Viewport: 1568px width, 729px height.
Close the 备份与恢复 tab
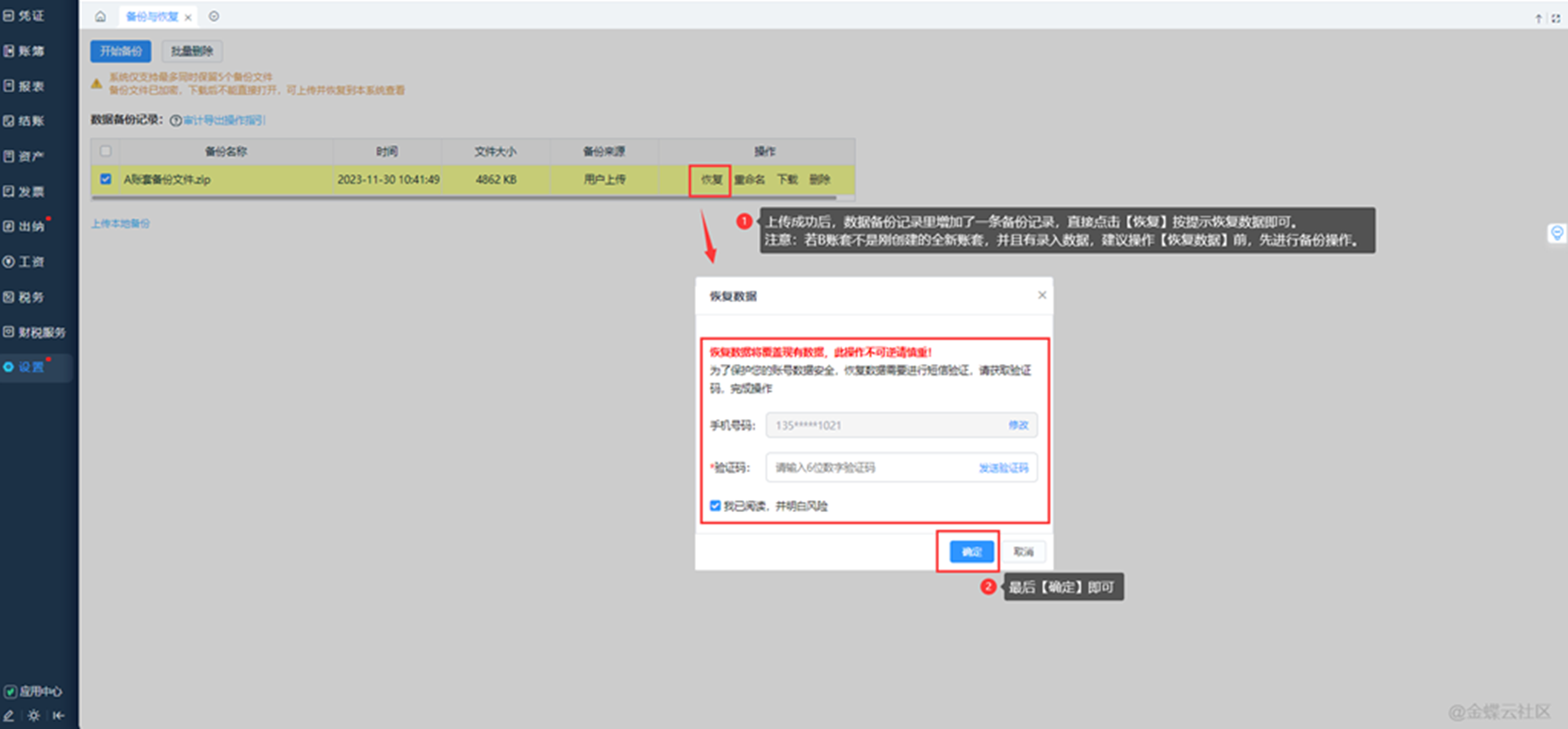click(x=188, y=17)
